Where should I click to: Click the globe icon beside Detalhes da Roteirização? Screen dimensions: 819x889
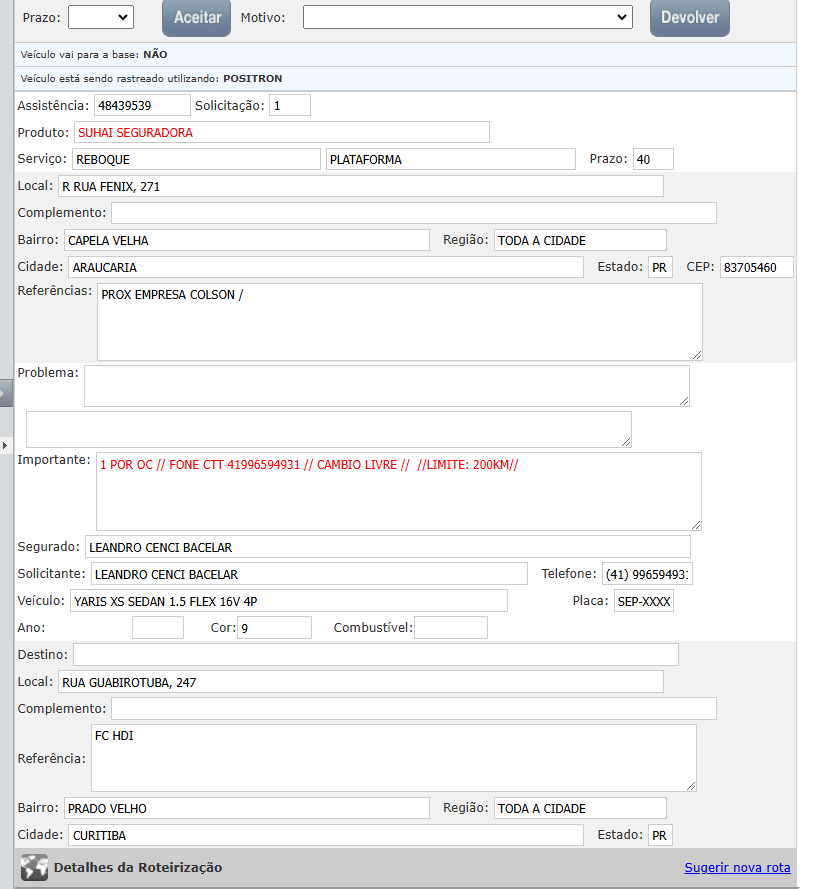coord(34,867)
